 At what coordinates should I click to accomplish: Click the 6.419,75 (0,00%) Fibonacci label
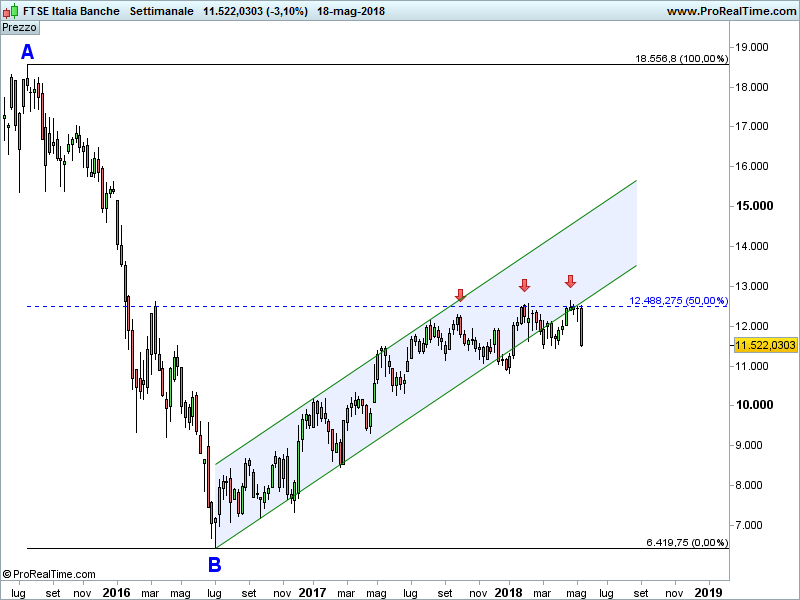point(687,542)
